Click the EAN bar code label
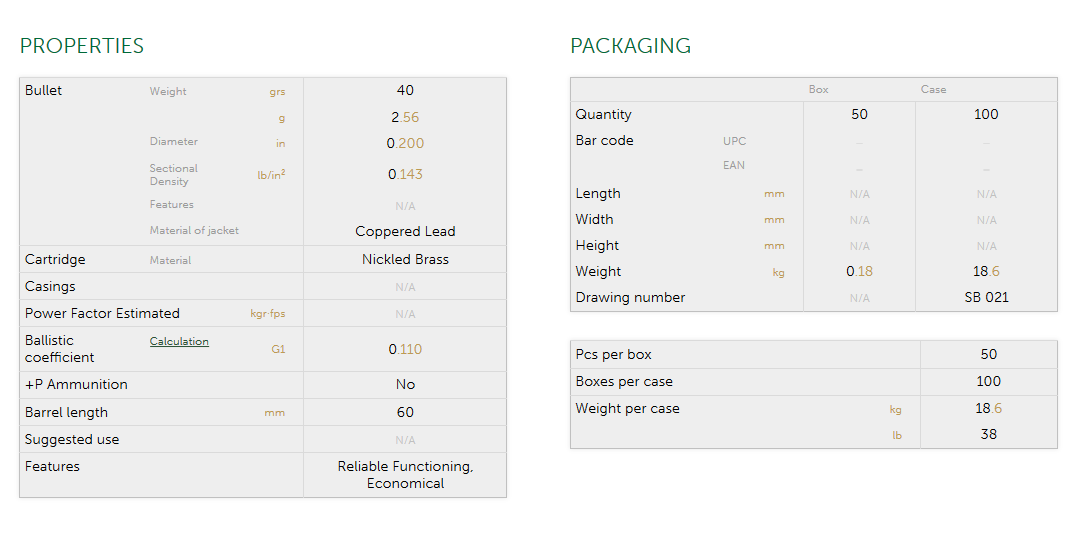 click(734, 166)
